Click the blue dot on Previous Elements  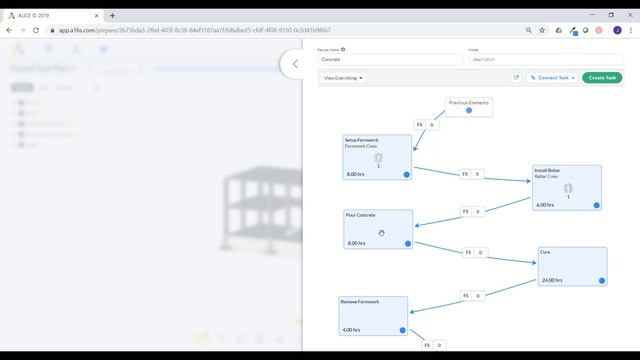coord(469,110)
